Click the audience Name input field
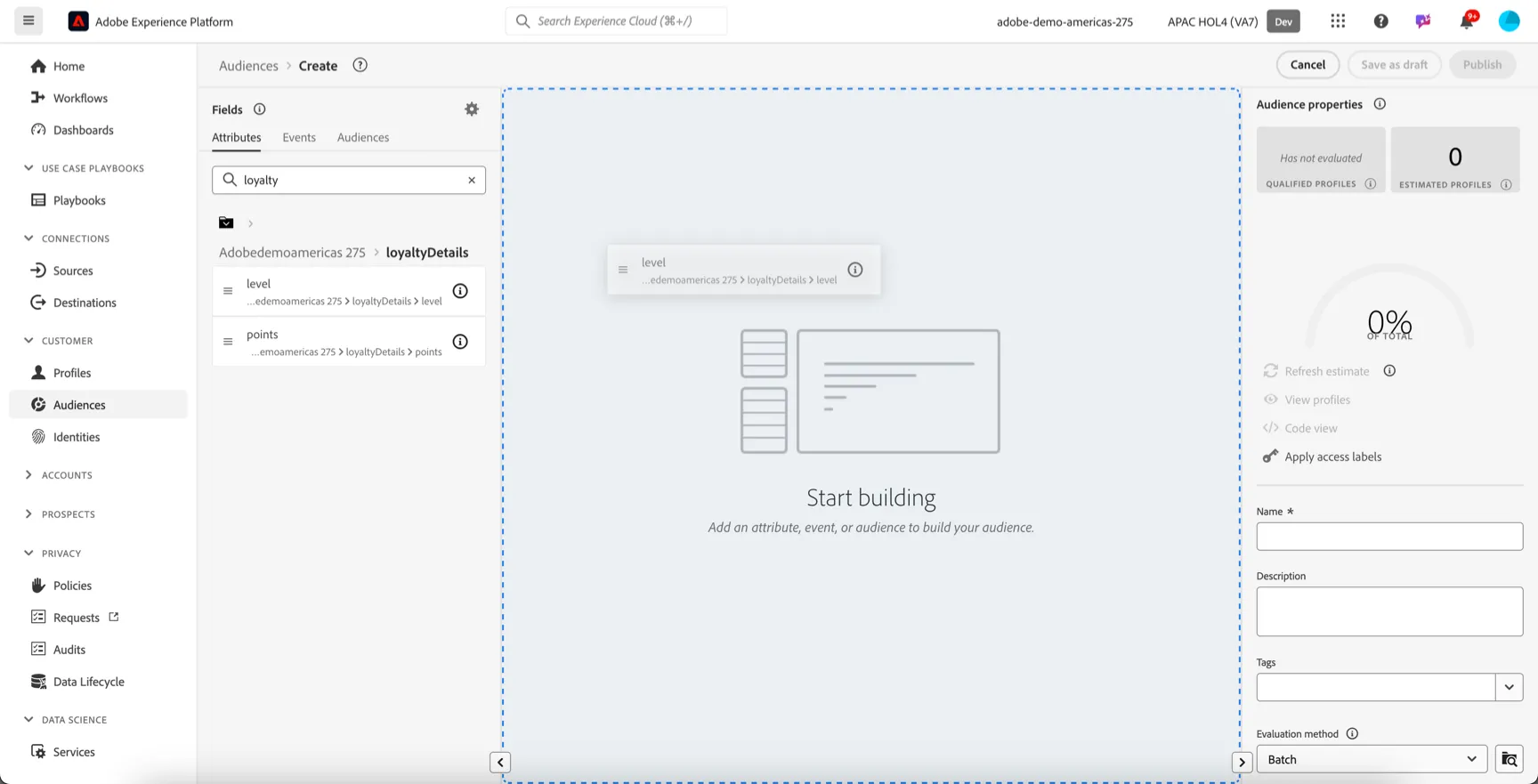The image size is (1538, 784). 1389,537
